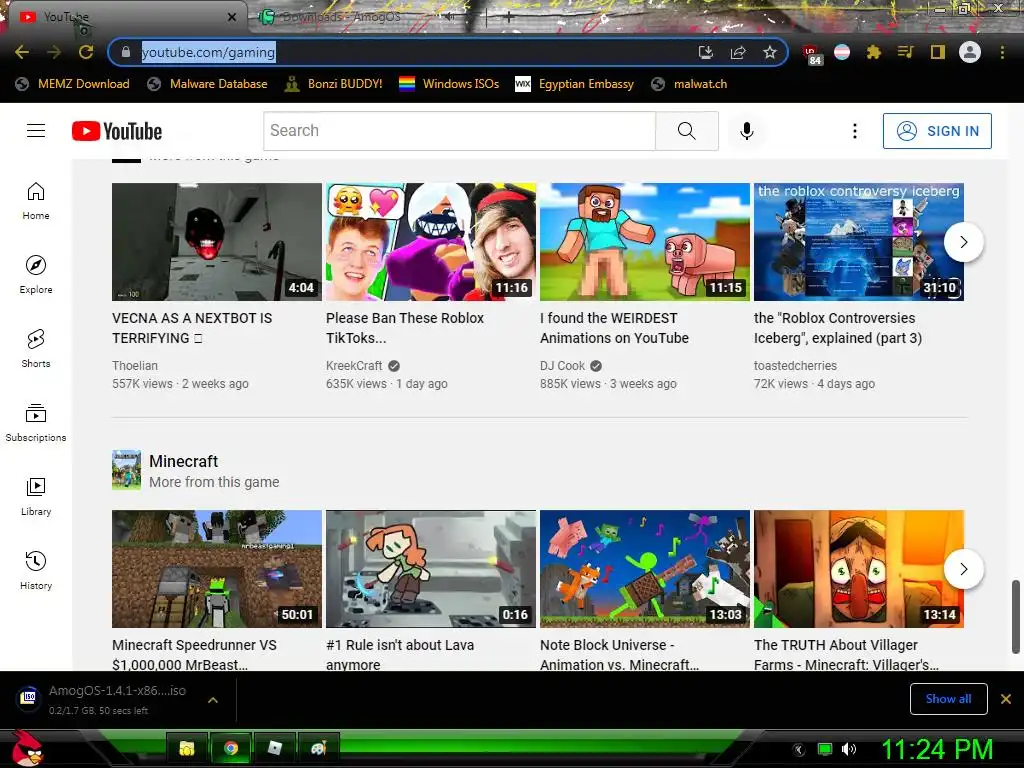Click Sign In button
Screen dimensions: 1024x768
pyautogui.click(x=937, y=131)
